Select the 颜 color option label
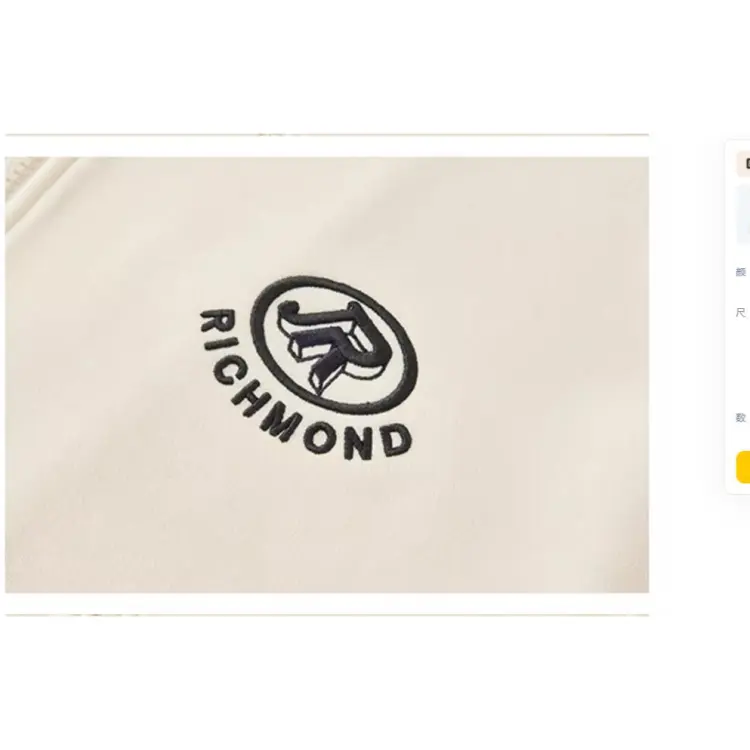Screen dimensions: 750x750 click(x=741, y=272)
